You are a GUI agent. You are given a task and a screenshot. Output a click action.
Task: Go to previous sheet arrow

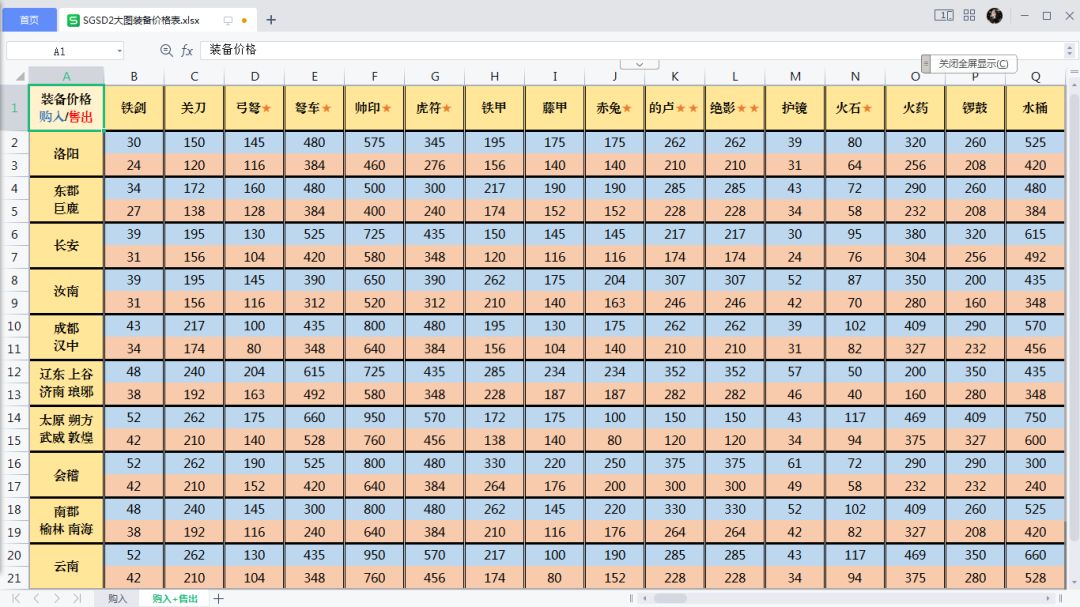[x=37, y=599]
